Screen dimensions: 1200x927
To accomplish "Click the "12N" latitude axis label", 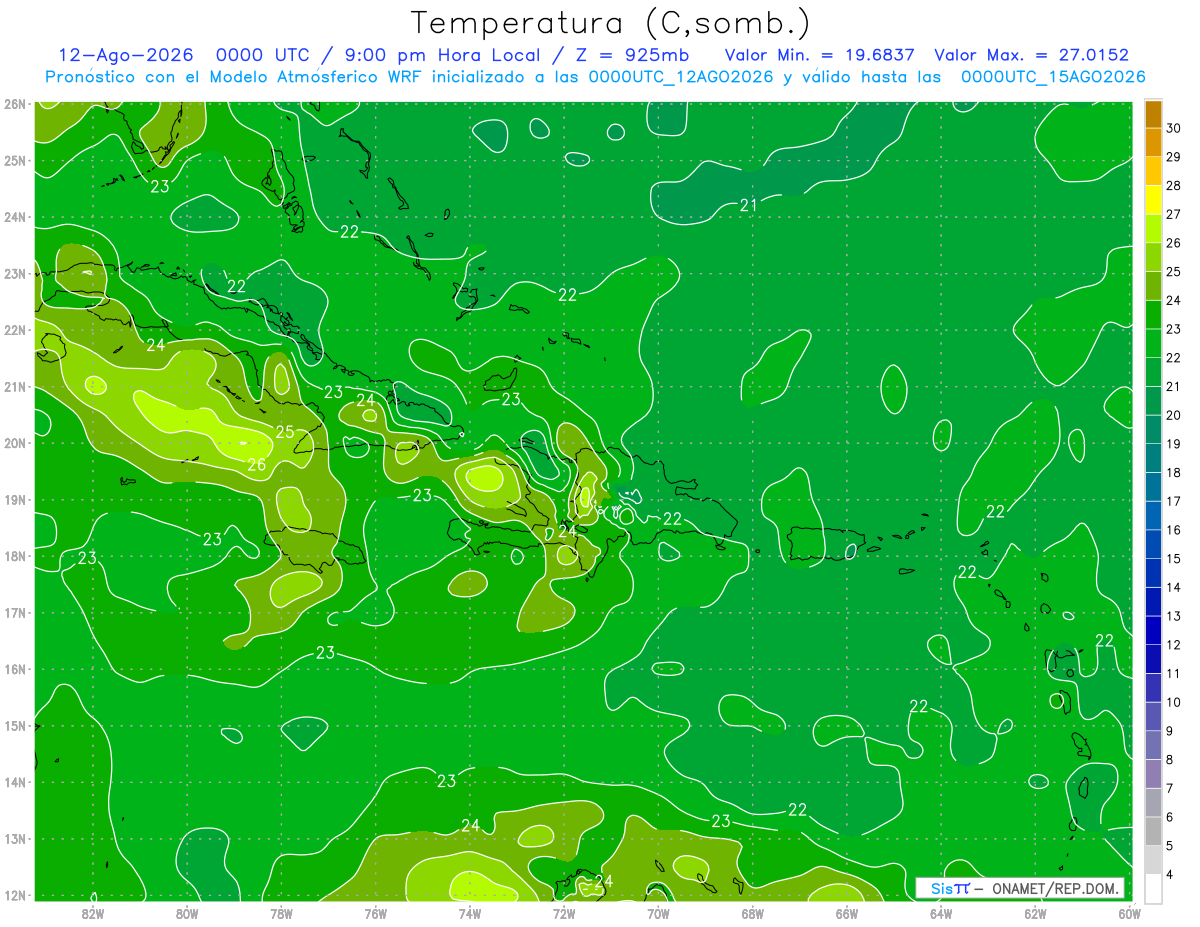I will coord(15,895).
